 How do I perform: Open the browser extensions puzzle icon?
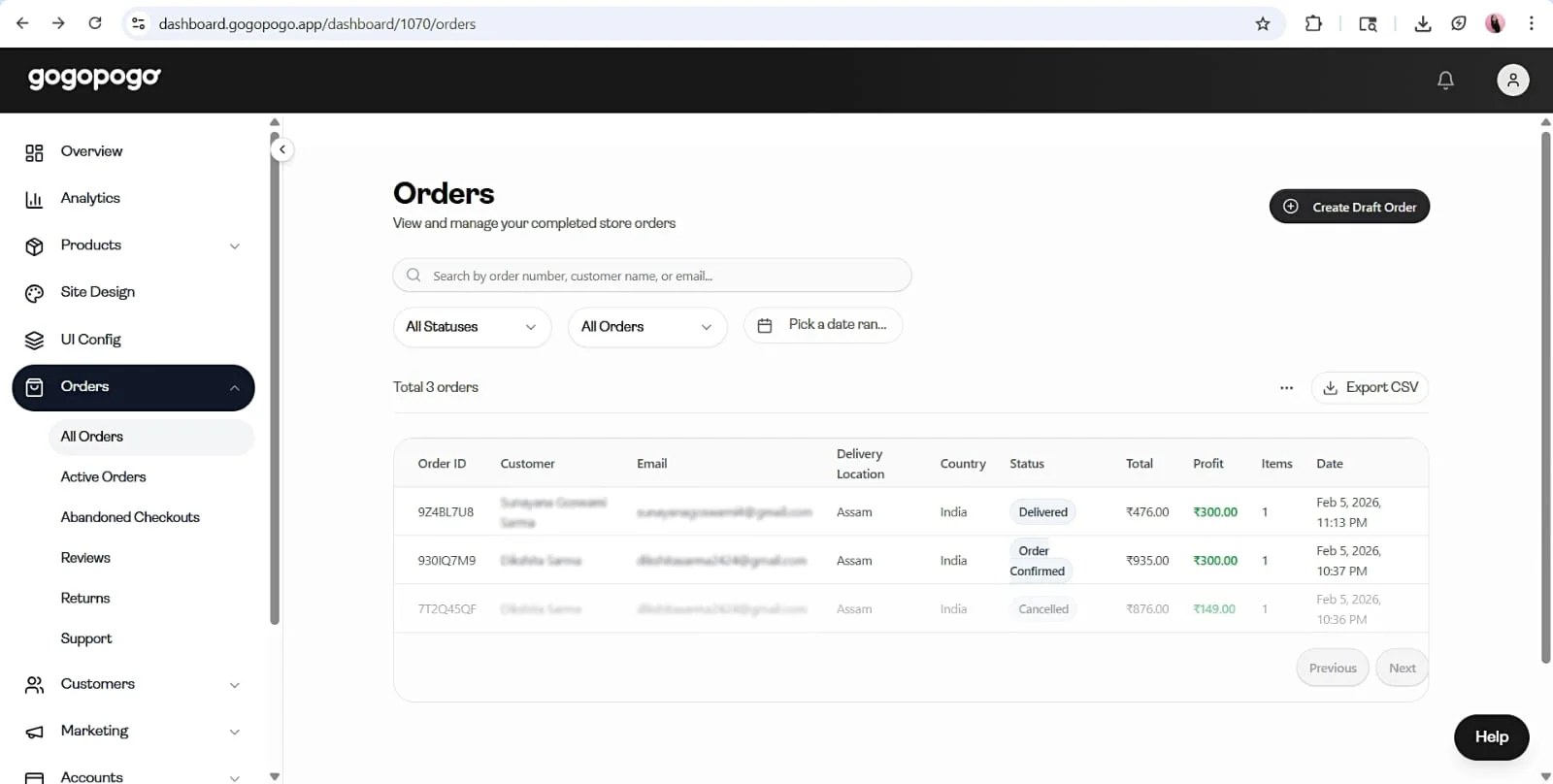[x=1313, y=23]
